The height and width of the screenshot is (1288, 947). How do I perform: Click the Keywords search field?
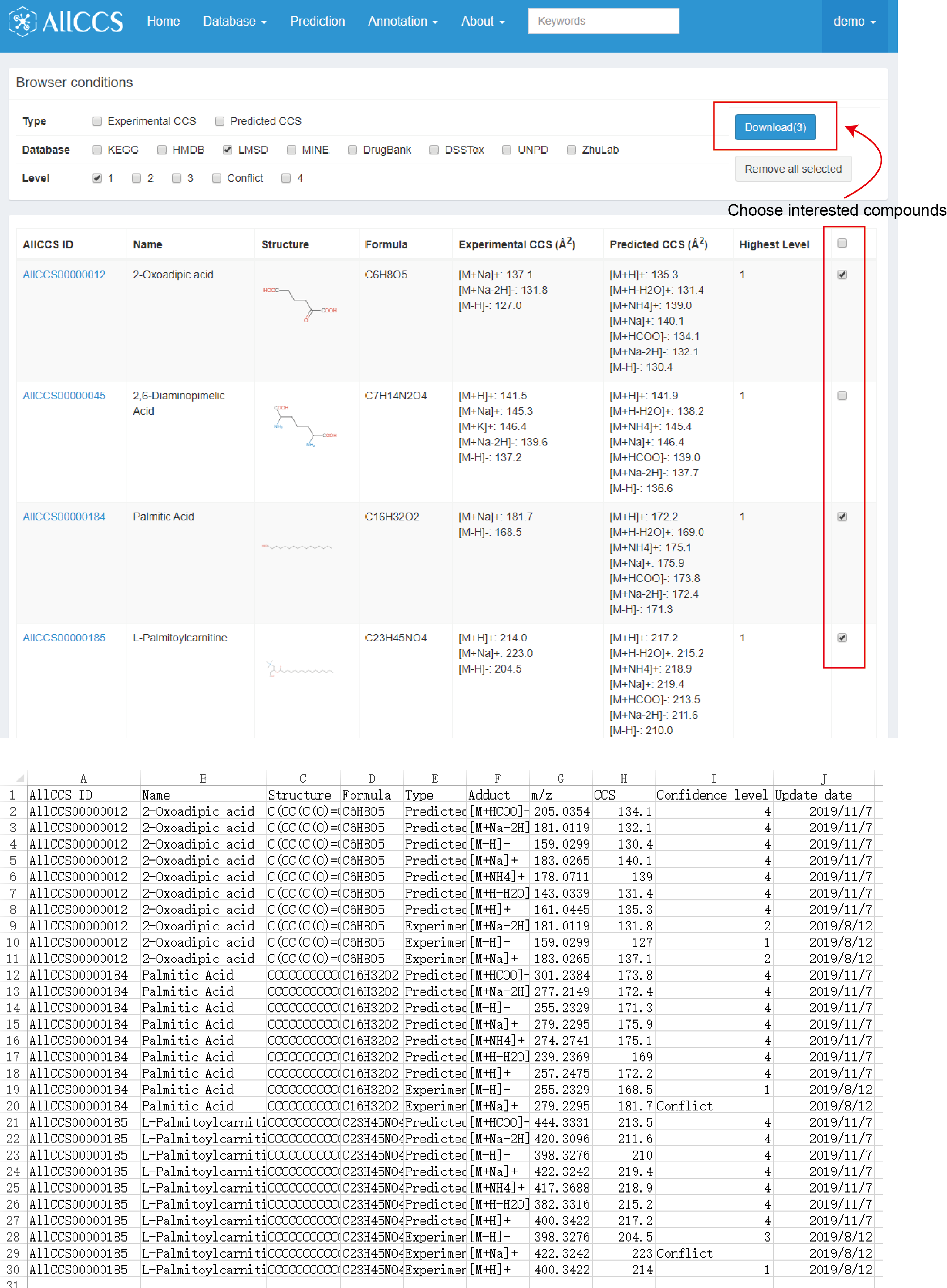tap(604, 21)
